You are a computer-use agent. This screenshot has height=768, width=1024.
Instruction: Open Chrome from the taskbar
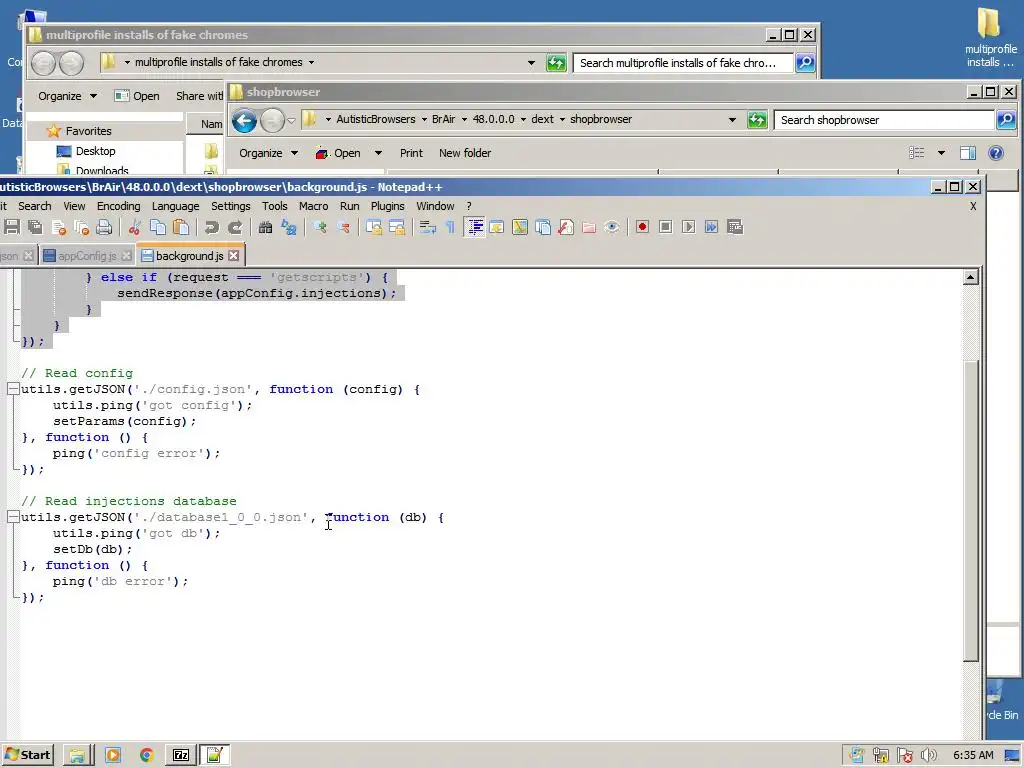coord(146,756)
